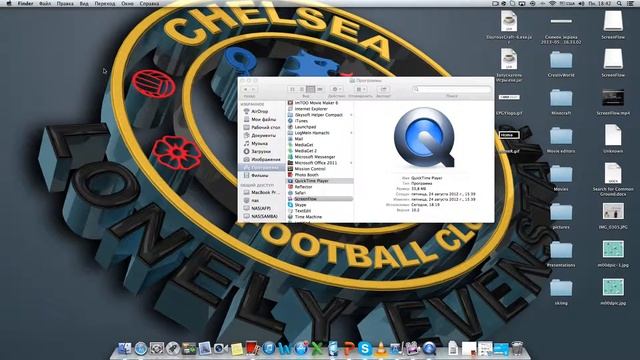
Task: Open iTunes from the Dock
Action: click(x=268, y=349)
